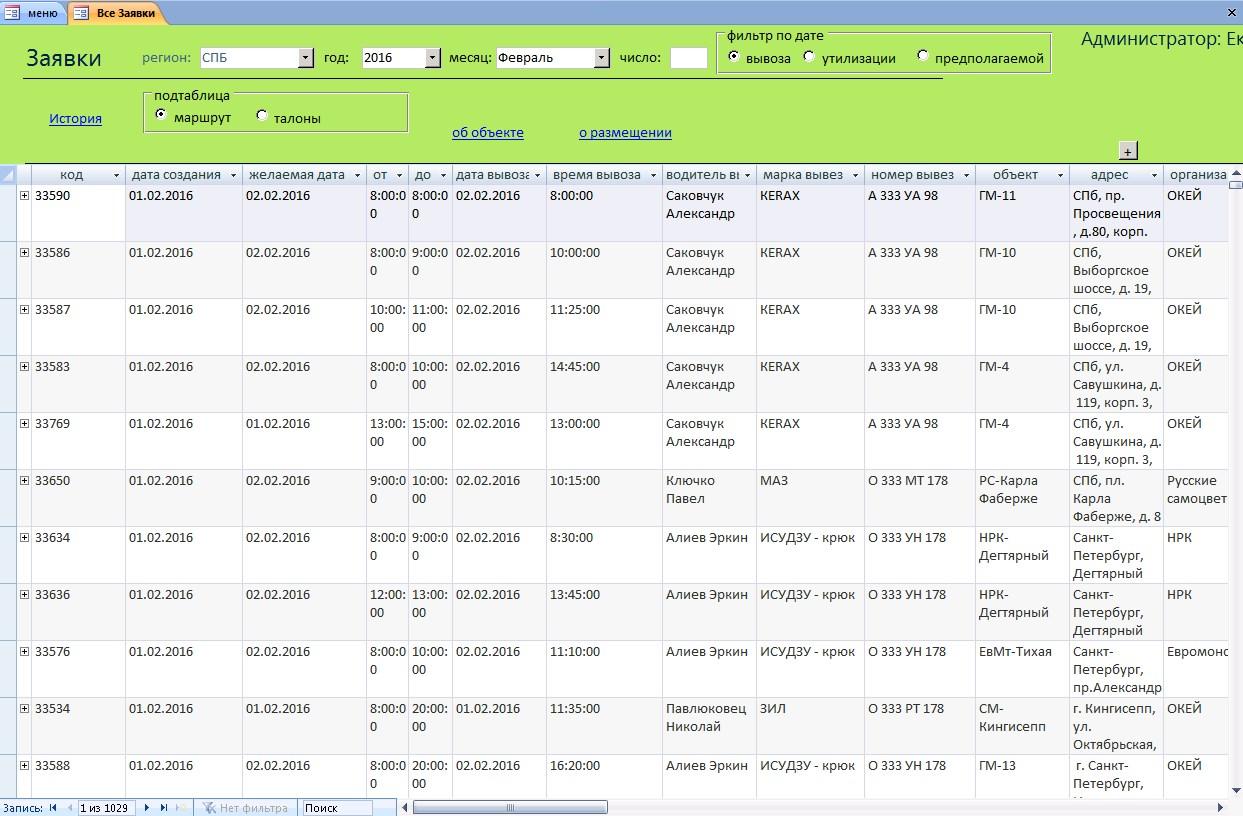1243x816 pixels.
Task: Expand the row with code 33586
Action: pyautogui.click(x=24, y=253)
